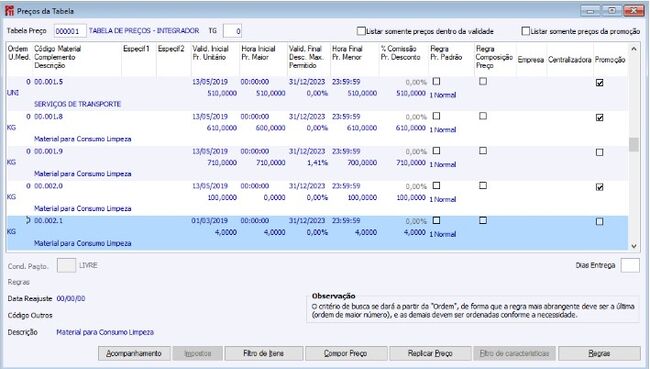Screen dimensions: 650x369
Task: Select the row for material 00.001.9
Action: [x=317, y=163]
